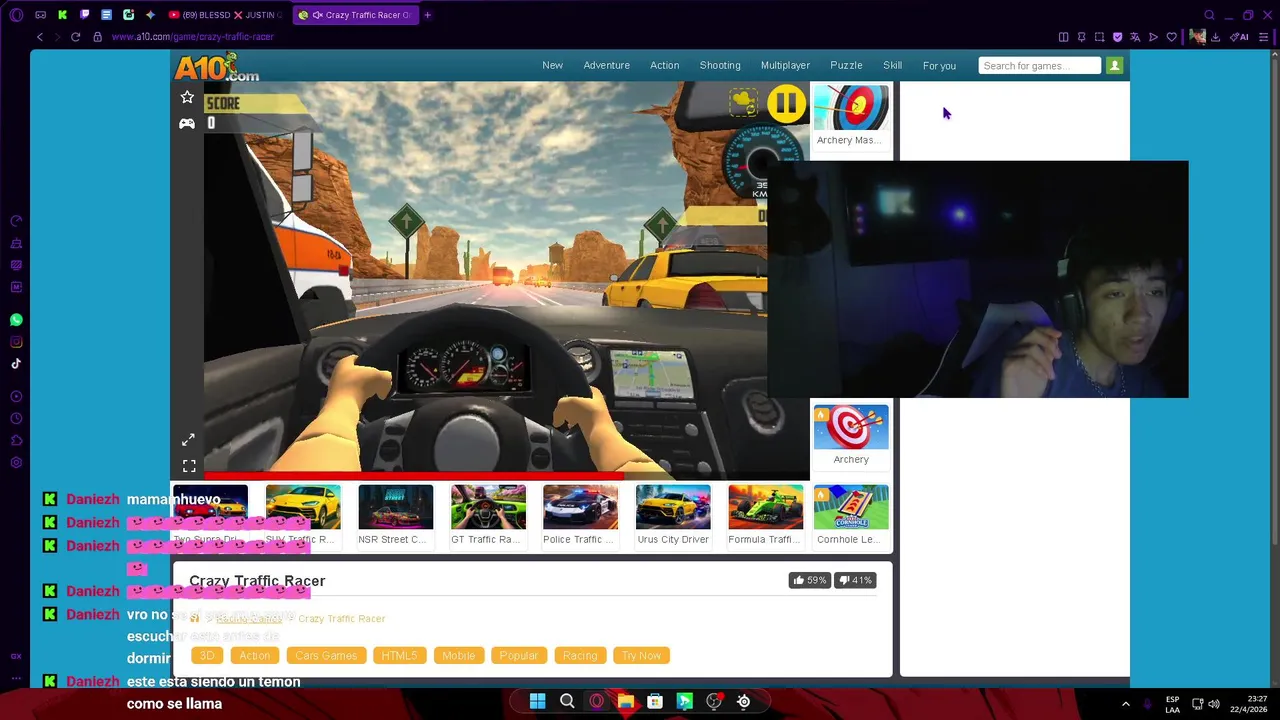Show hidden tray icons chevron

pyautogui.click(x=1125, y=703)
